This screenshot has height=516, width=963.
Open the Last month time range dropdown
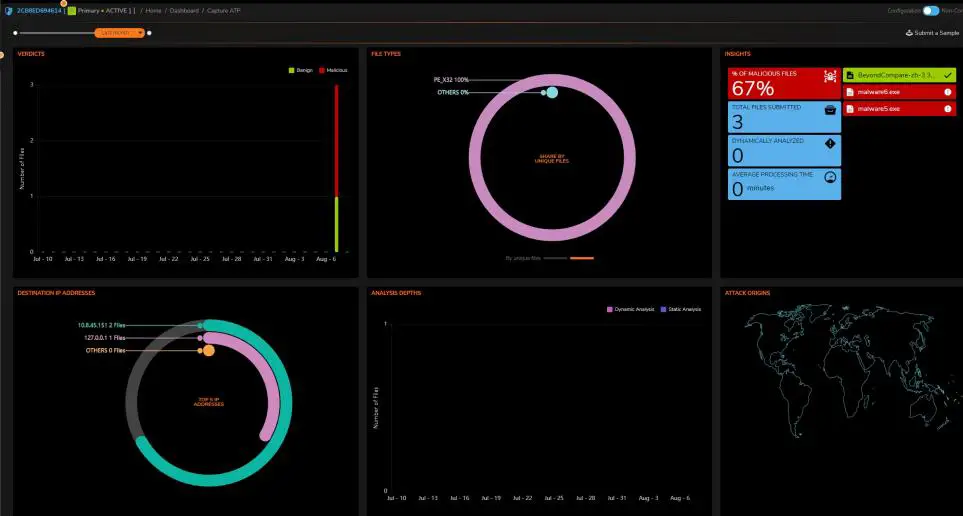click(120, 33)
